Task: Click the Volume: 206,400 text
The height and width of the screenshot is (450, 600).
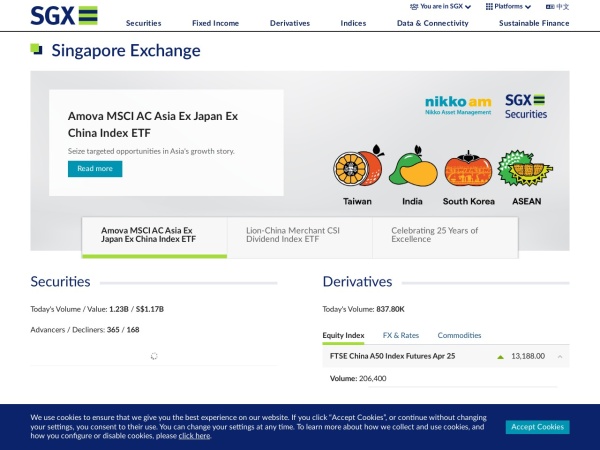Action: coord(358,378)
